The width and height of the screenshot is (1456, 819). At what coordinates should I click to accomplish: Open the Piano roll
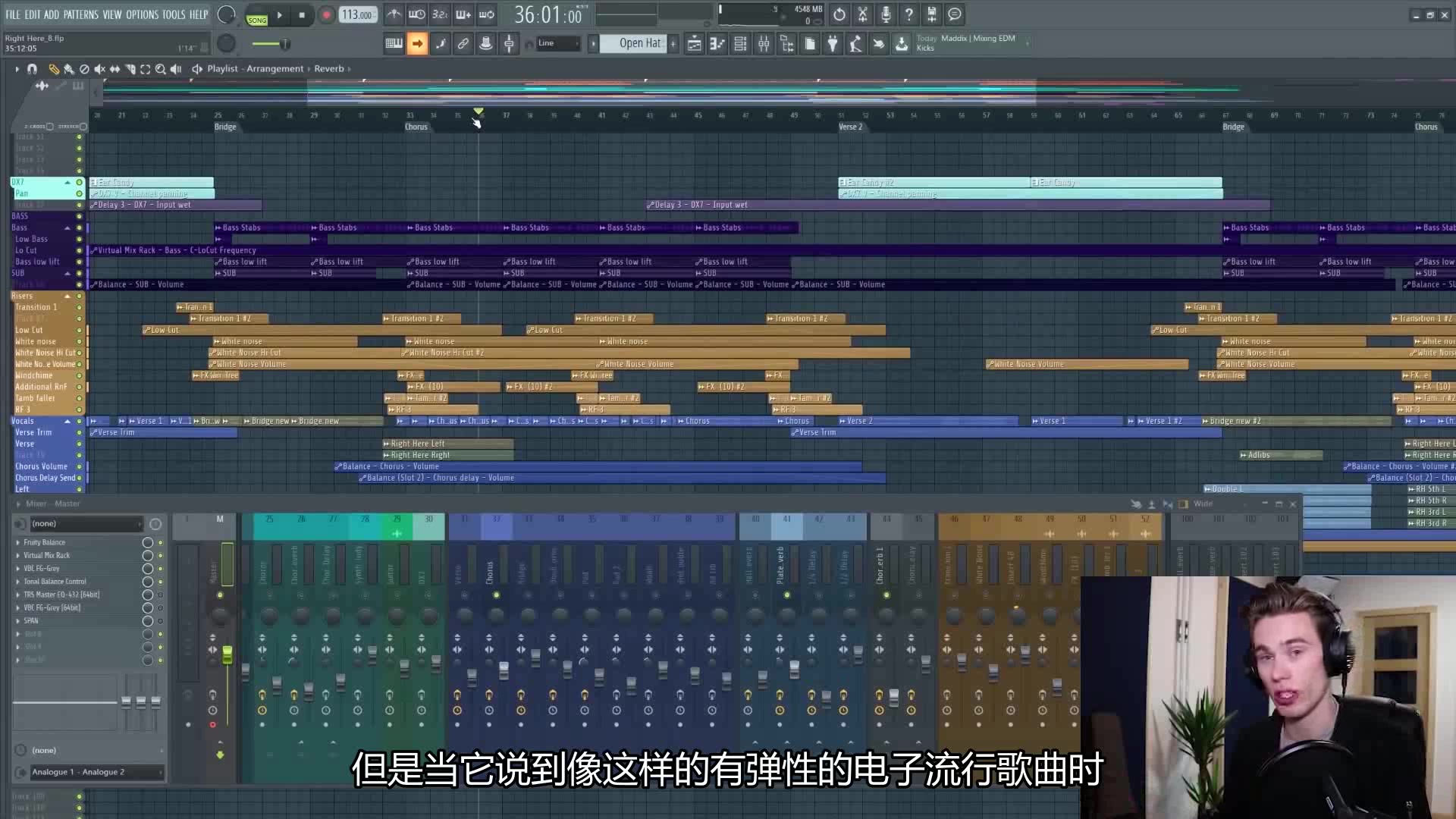[717, 43]
